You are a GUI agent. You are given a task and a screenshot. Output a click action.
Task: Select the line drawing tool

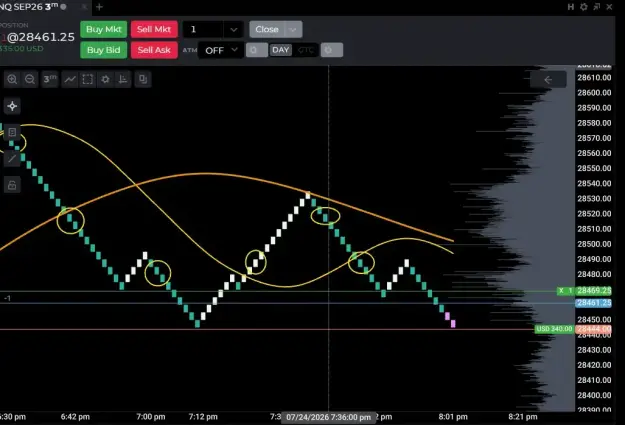click(12, 159)
